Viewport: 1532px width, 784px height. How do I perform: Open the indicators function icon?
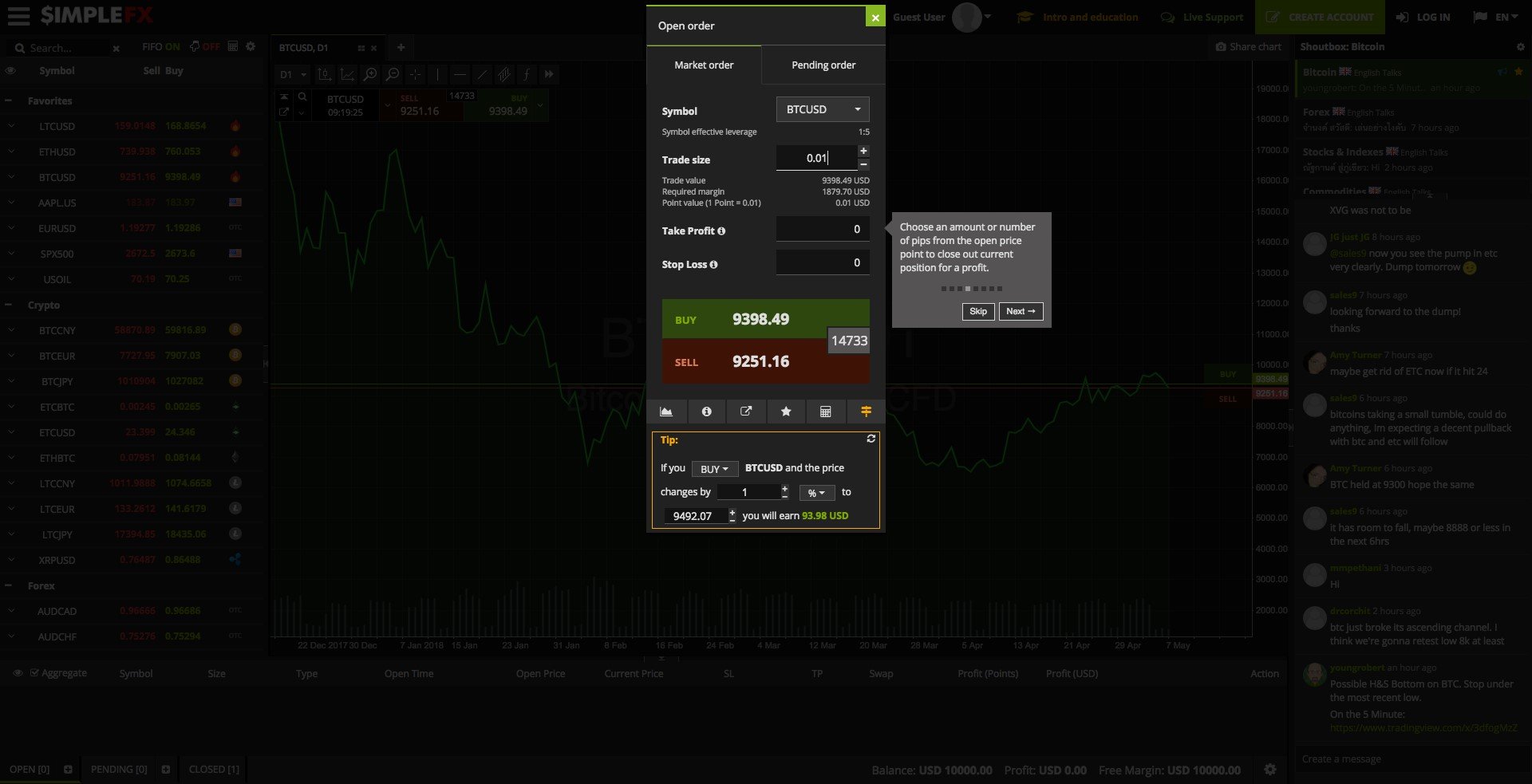tap(527, 74)
